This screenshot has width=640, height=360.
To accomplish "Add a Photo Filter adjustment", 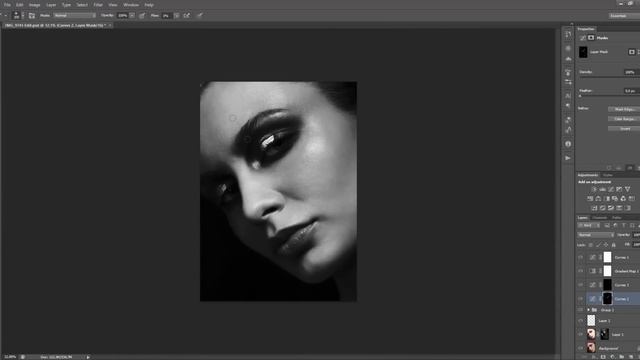I will tap(615, 199).
